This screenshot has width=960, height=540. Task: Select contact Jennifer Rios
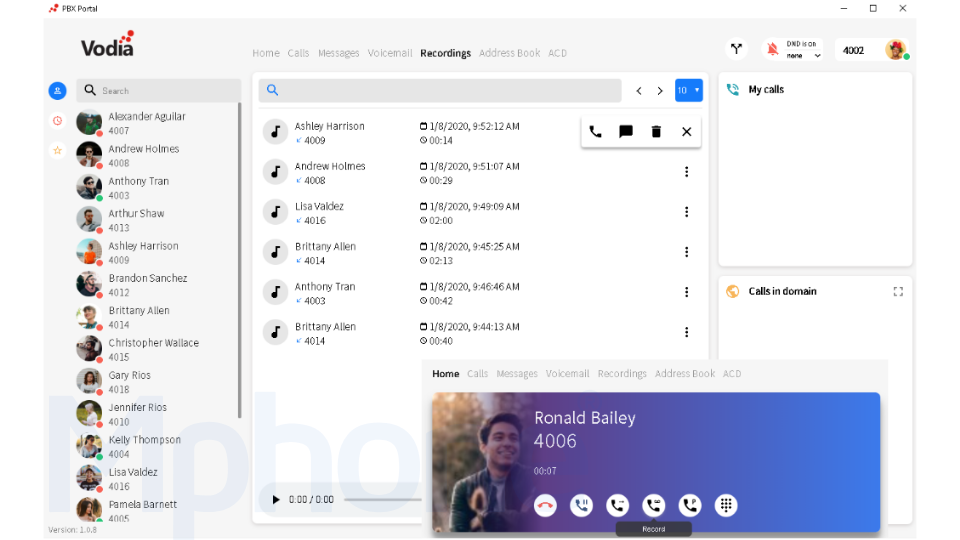click(x=156, y=414)
